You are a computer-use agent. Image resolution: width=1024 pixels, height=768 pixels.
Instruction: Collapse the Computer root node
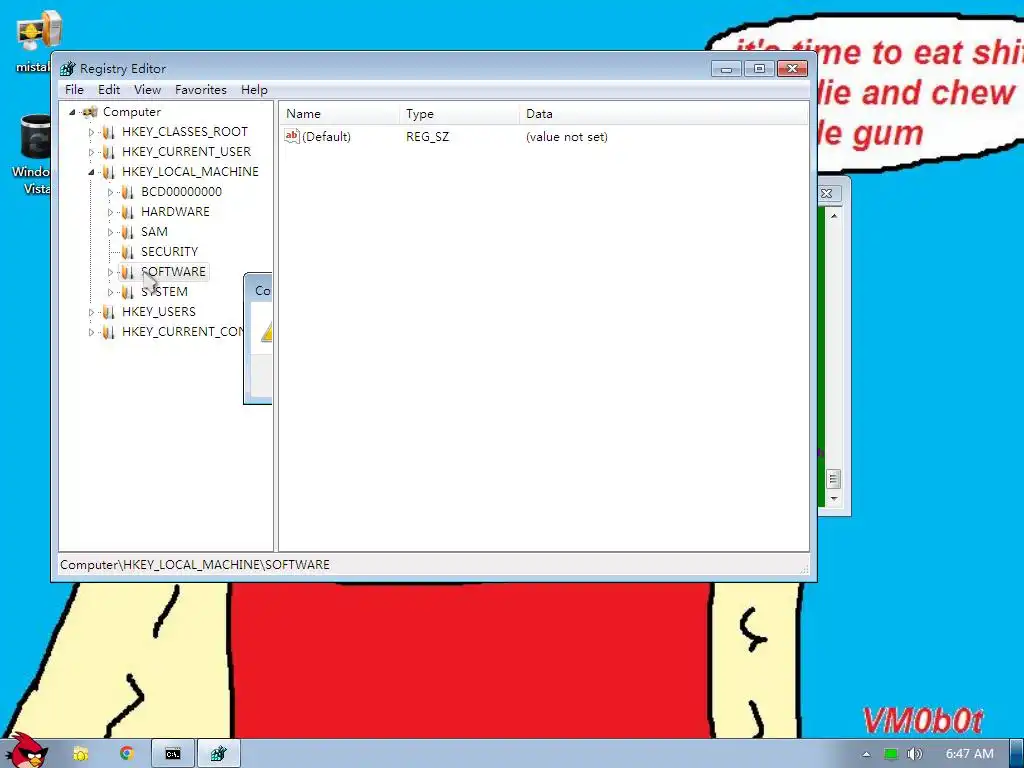(x=72, y=112)
